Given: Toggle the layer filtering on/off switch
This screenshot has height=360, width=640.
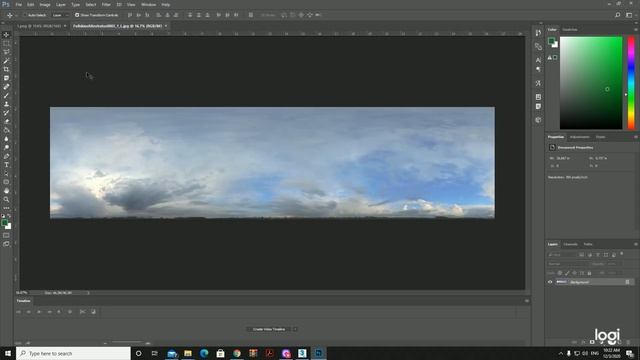Looking at the screenshot, I should coord(622,254).
